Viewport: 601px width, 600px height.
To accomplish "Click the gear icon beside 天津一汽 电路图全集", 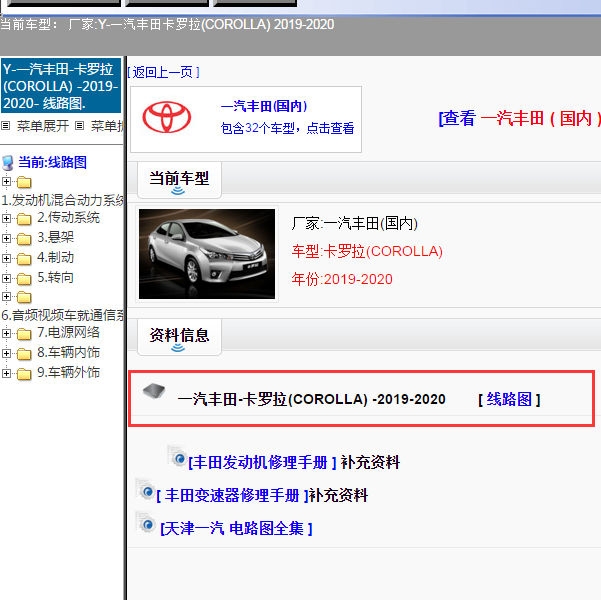I will point(145,523).
